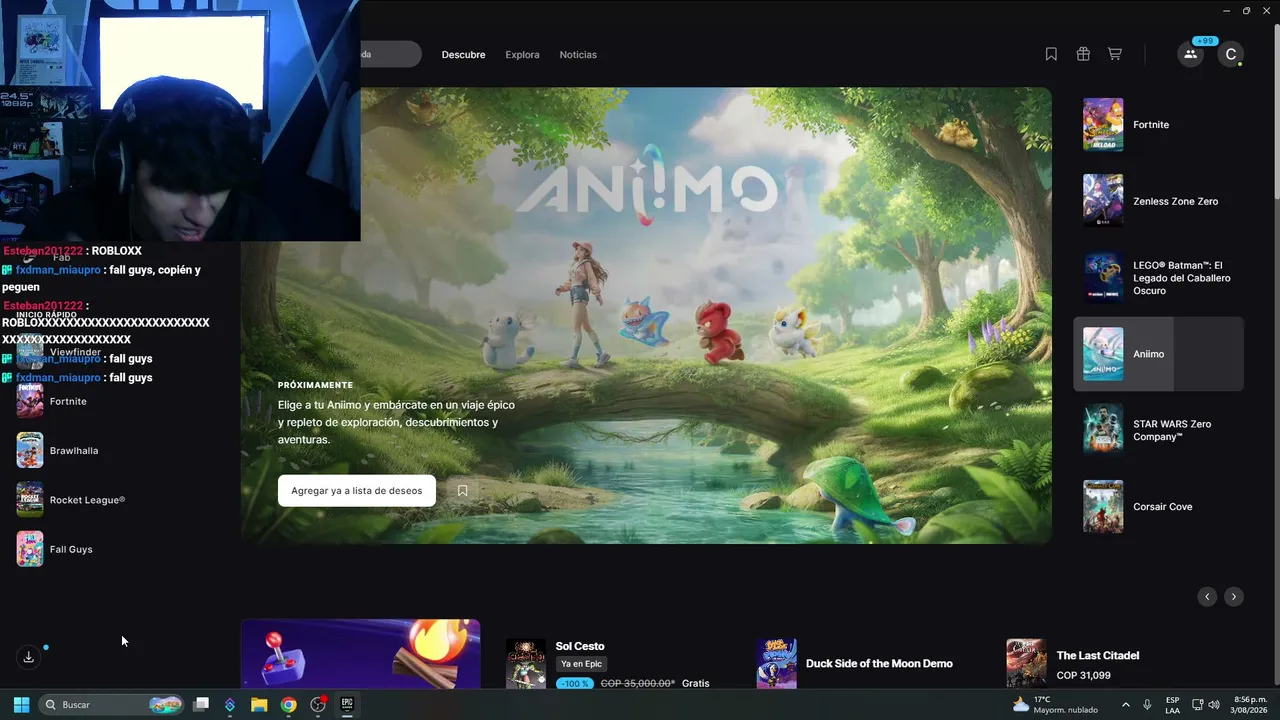
Task: Open the clock and date in taskbar
Action: [1250, 704]
